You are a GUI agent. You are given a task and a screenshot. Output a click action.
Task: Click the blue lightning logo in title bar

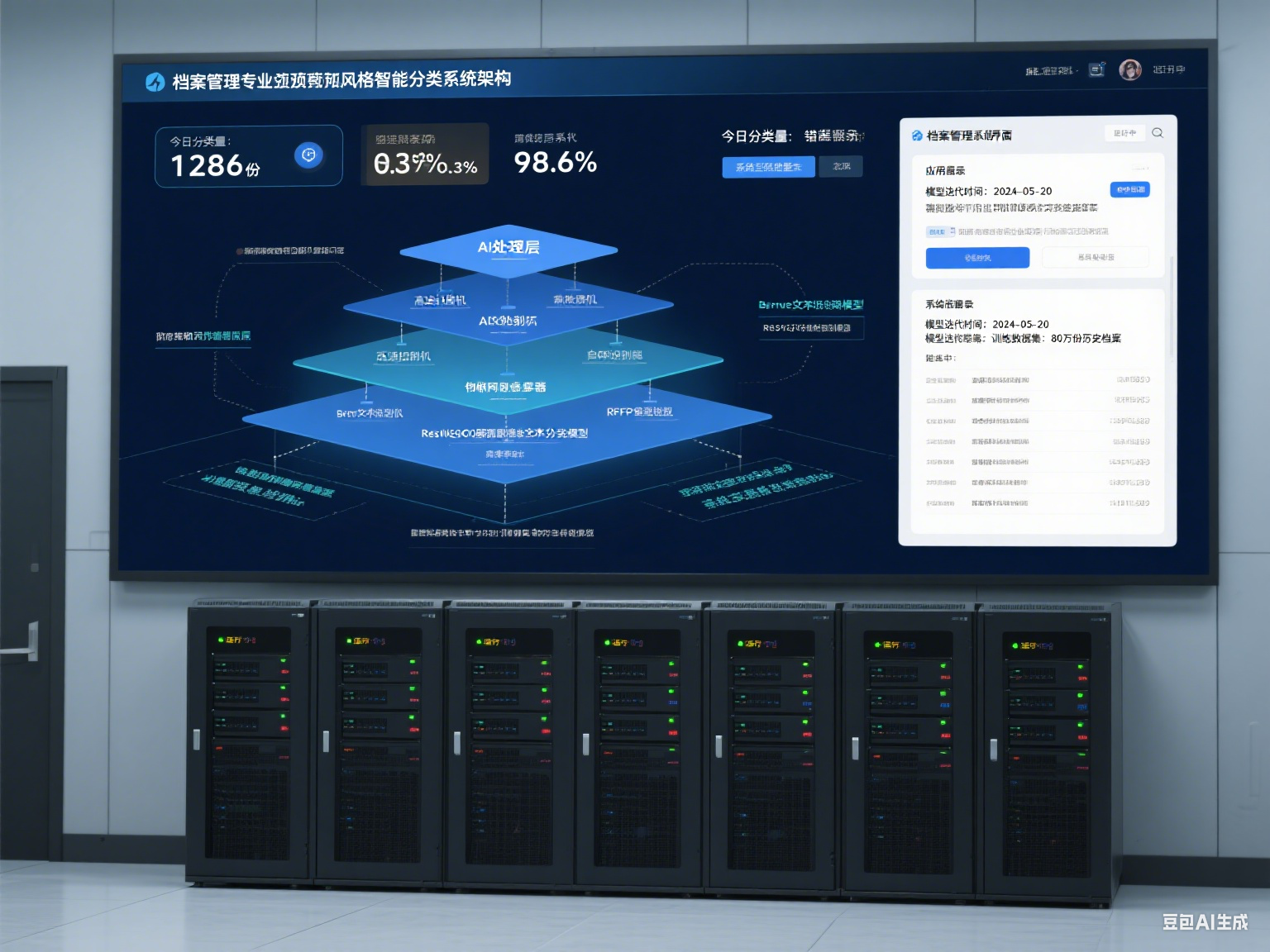(x=155, y=82)
